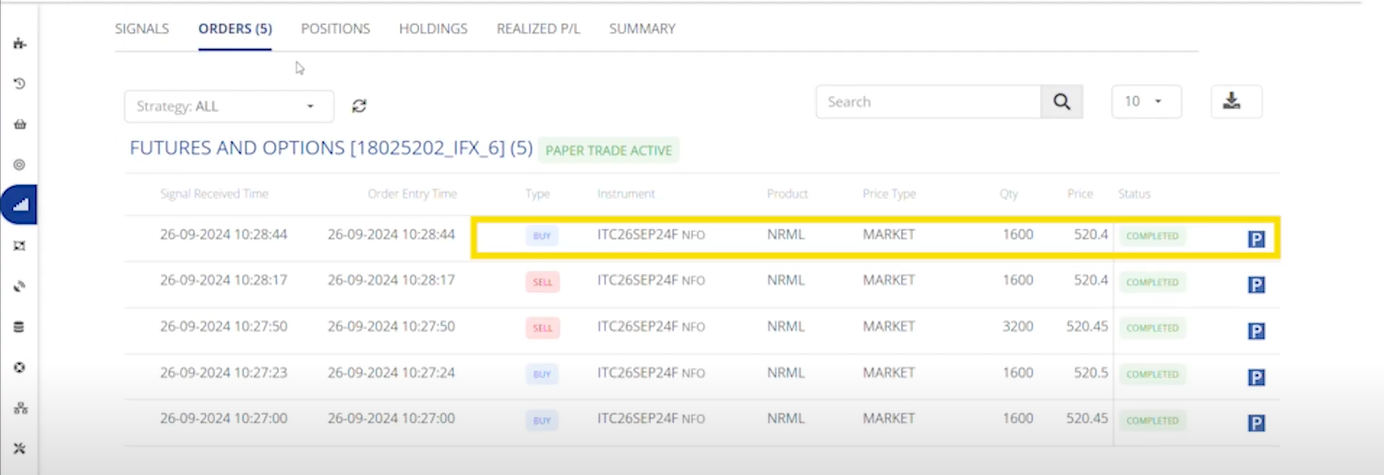Click the P icon for 3200 qty order
Image resolution: width=1384 pixels, height=475 pixels.
(x=1257, y=331)
